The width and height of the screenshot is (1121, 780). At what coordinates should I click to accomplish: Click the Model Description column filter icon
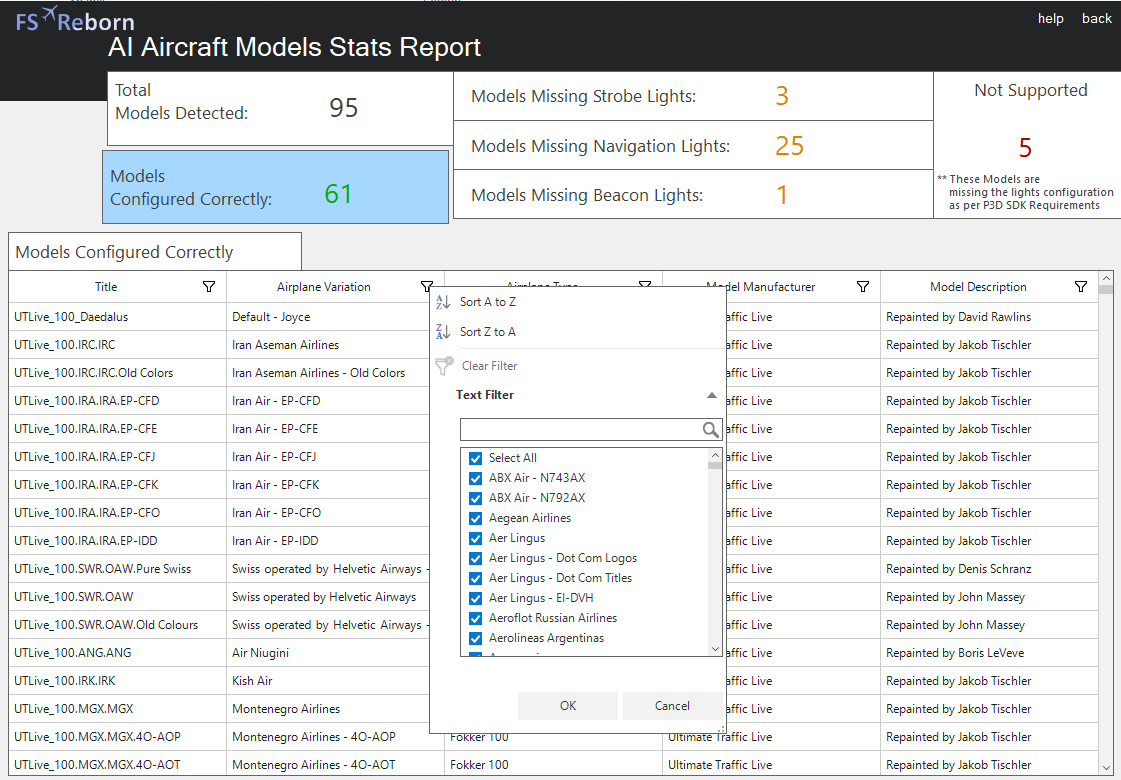coord(1080,287)
